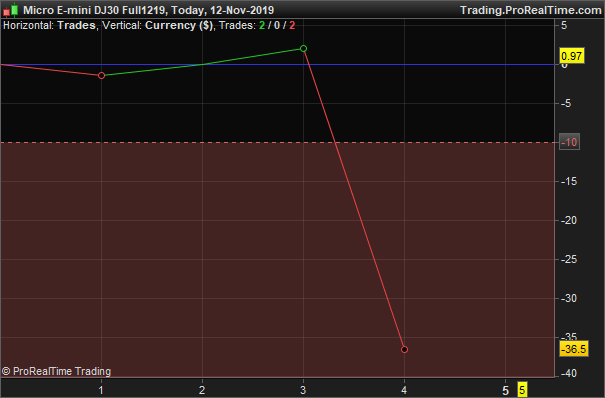This screenshot has height=398, width=605.
Task: Click the yellow 0.97 price label
Action: [571, 56]
